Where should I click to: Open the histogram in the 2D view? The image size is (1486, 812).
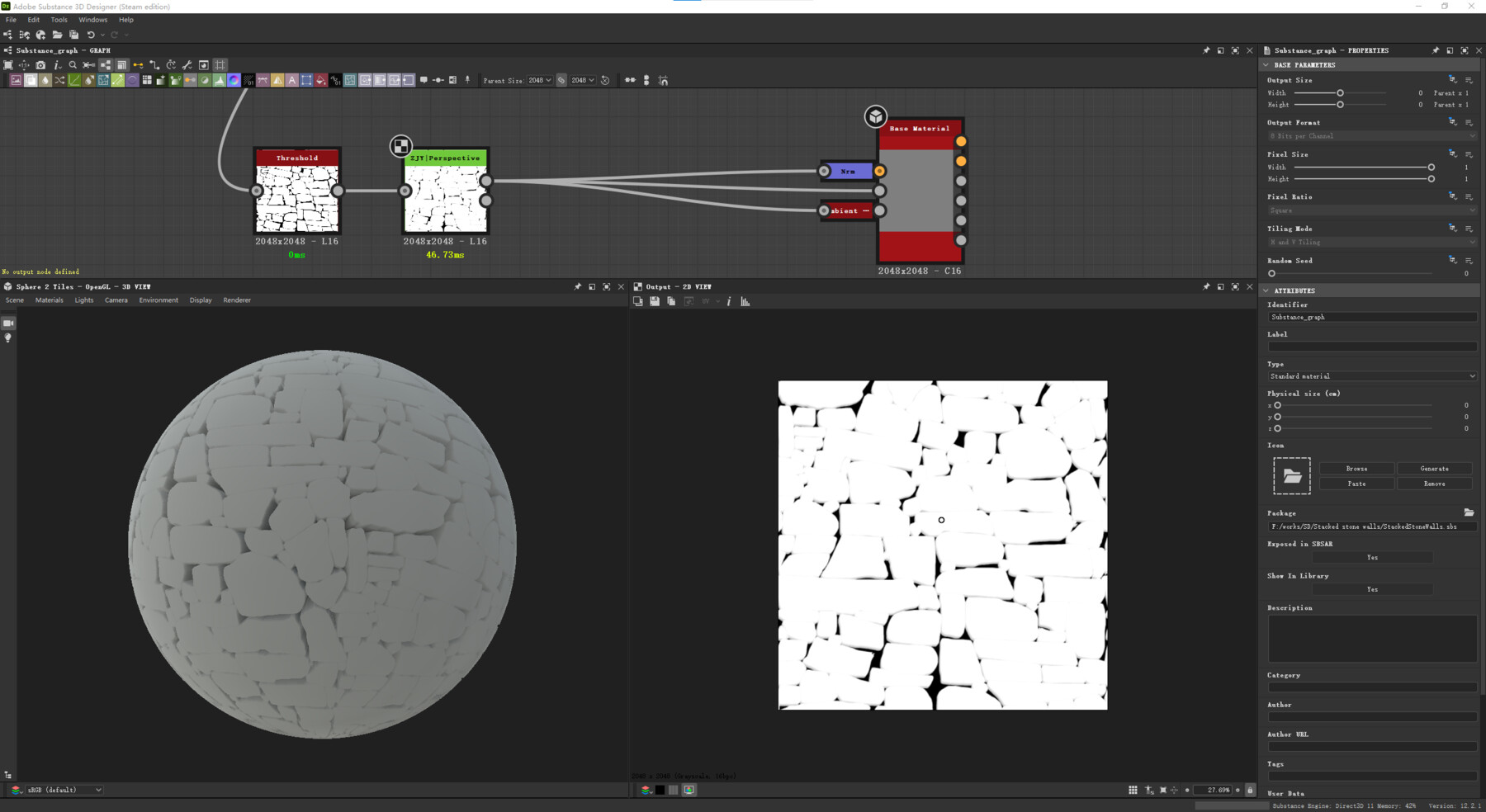pos(745,301)
